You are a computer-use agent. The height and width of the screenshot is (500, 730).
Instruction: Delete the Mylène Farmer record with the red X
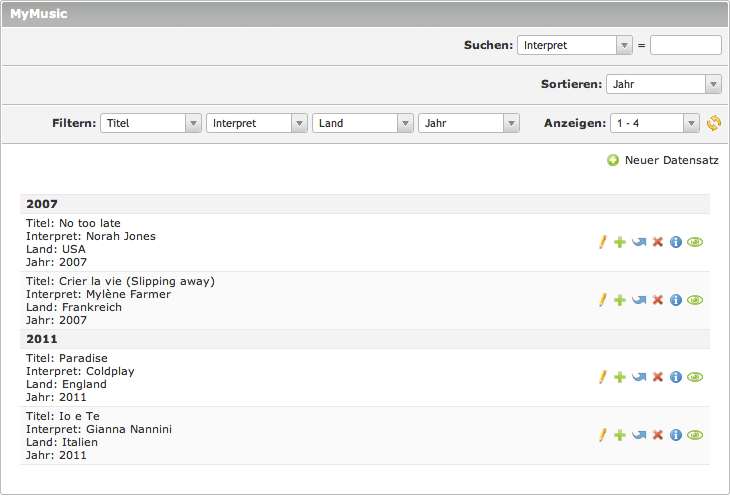(x=657, y=300)
